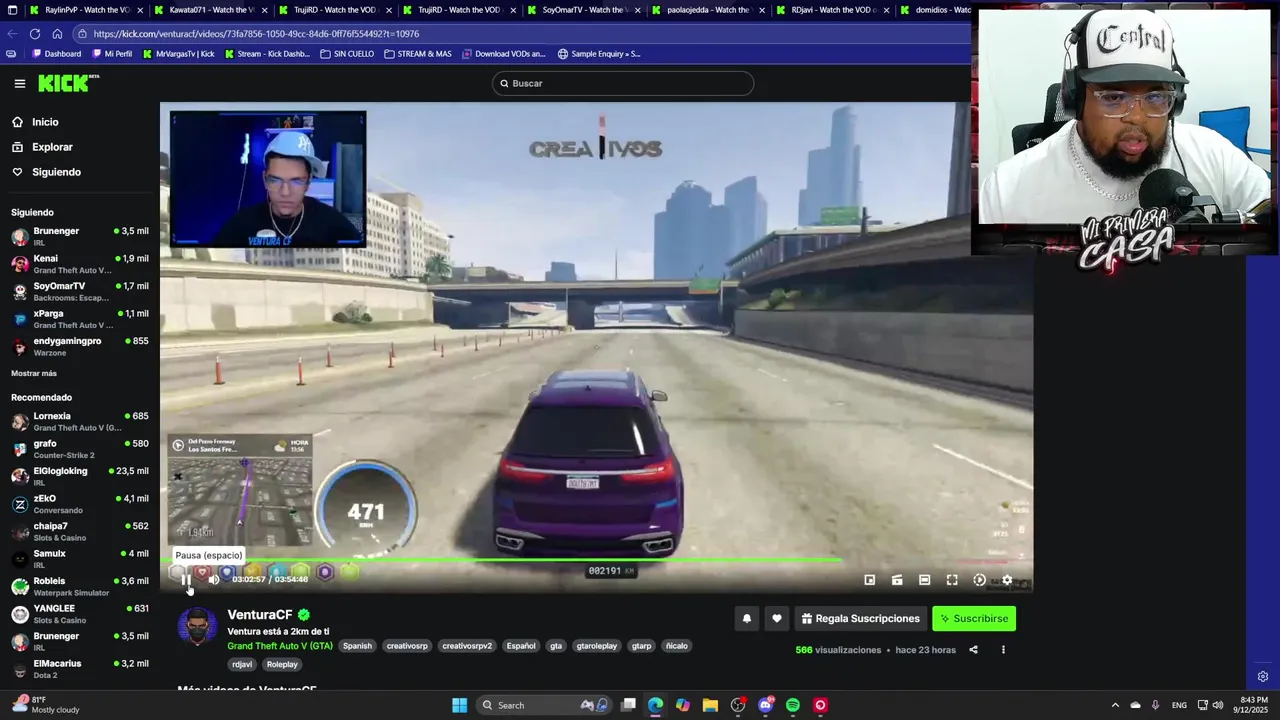Open xParga channel in the sidebar
1280x720 pixels.
tap(80, 319)
